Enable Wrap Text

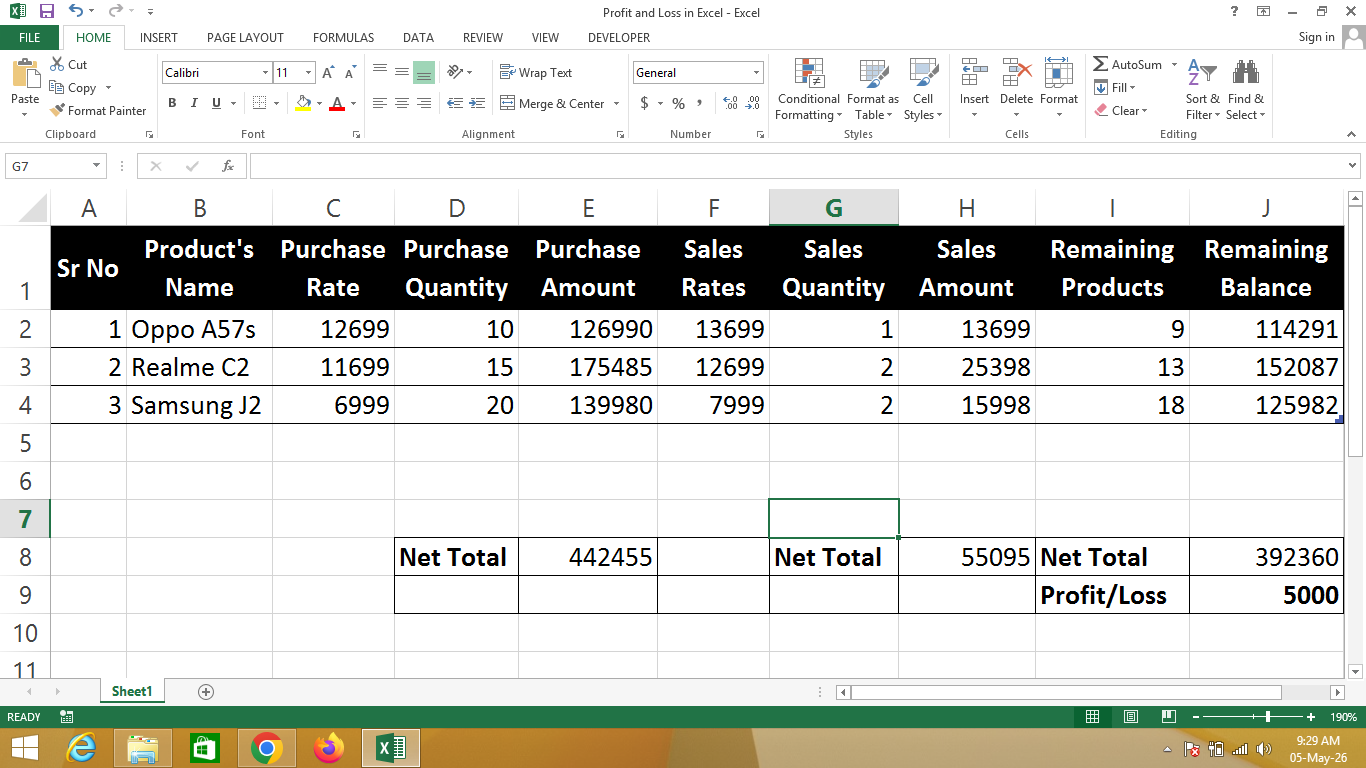pyautogui.click(x=536, y=72)
